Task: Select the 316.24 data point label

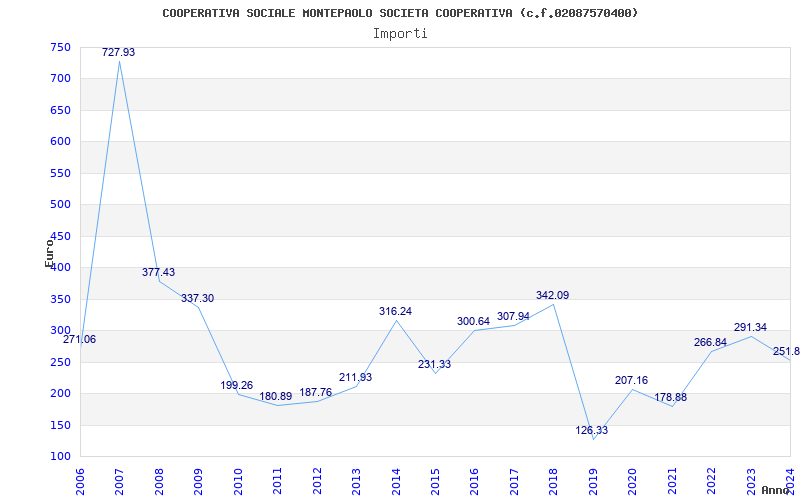Action: (395, 311)
